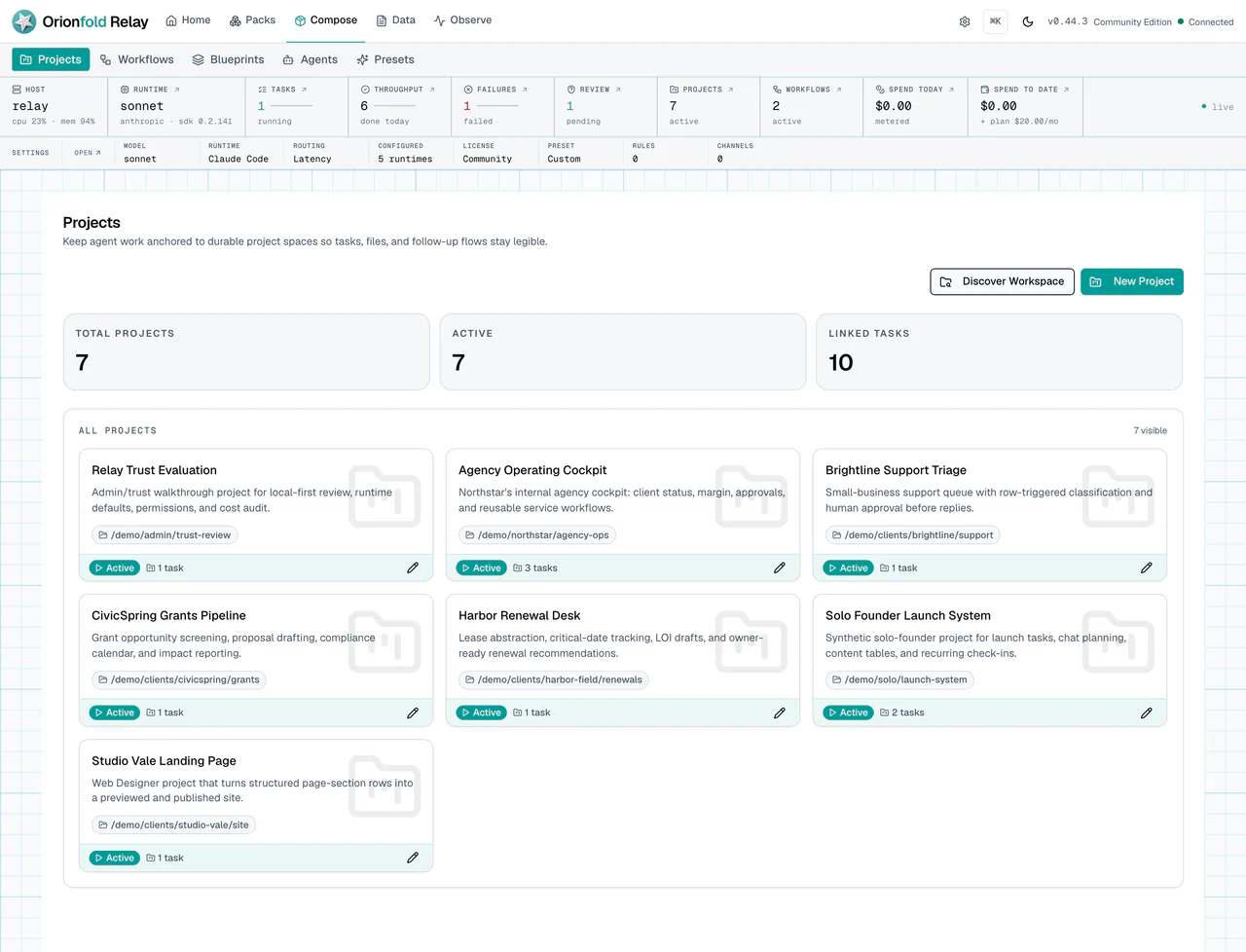1246x952 pixels.
Task: Click the Brightline Support Triage title
Action: (x=896, y=470)
